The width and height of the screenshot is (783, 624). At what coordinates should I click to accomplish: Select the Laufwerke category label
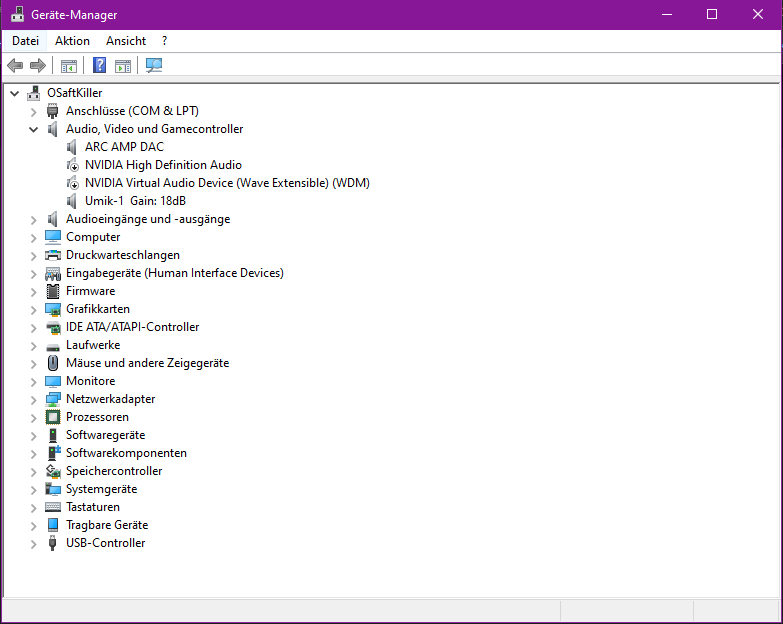click(x=93, y=345)
